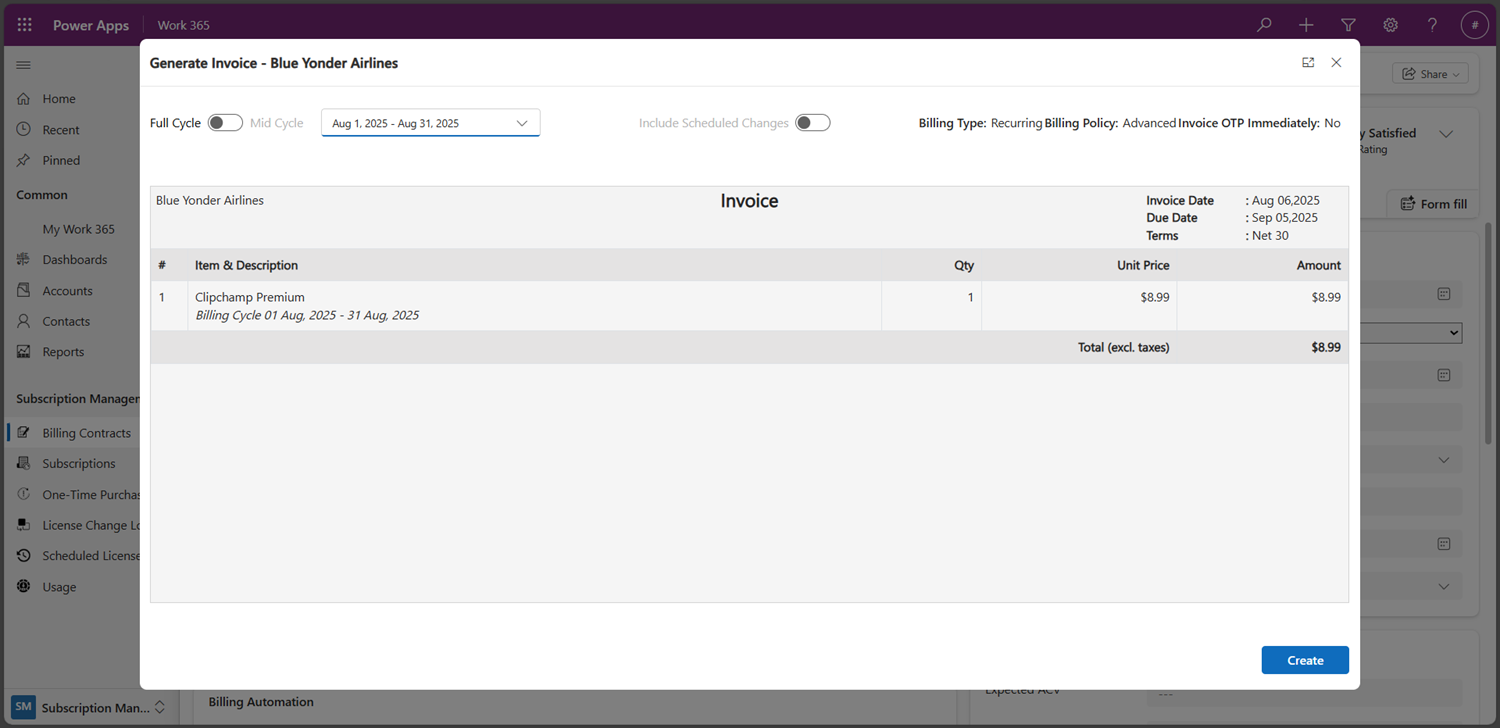Click the Clipchamp Premium item text
Screen dimensions: 1500x728
click(x=250, y=297)
